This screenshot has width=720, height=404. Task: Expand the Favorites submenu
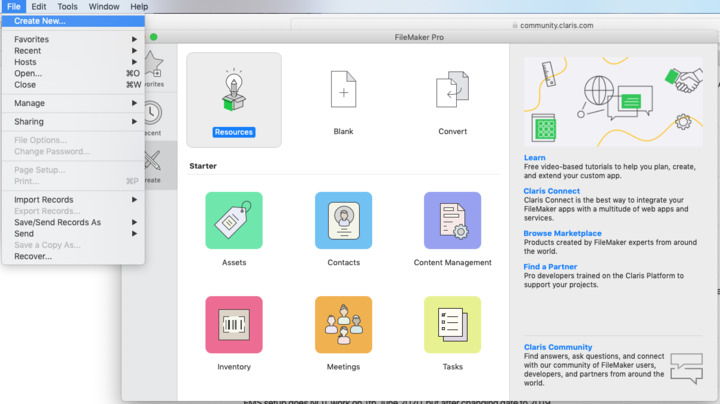(x=73, y=39)
